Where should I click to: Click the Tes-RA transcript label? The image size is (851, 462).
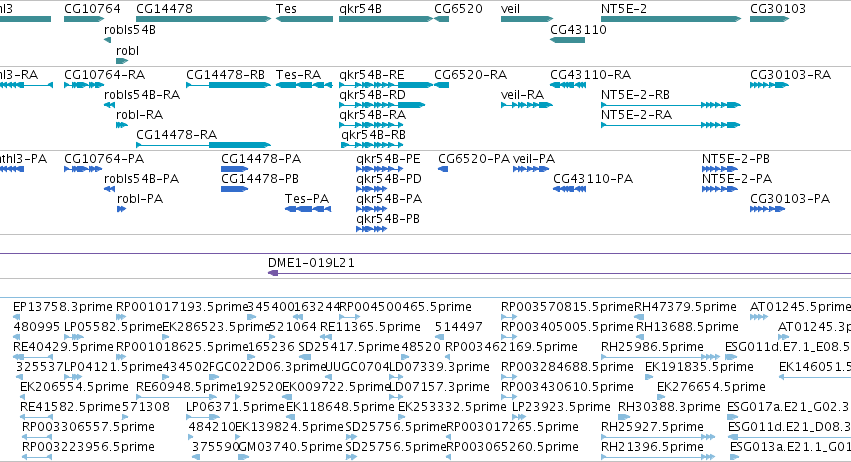point(299,75)
